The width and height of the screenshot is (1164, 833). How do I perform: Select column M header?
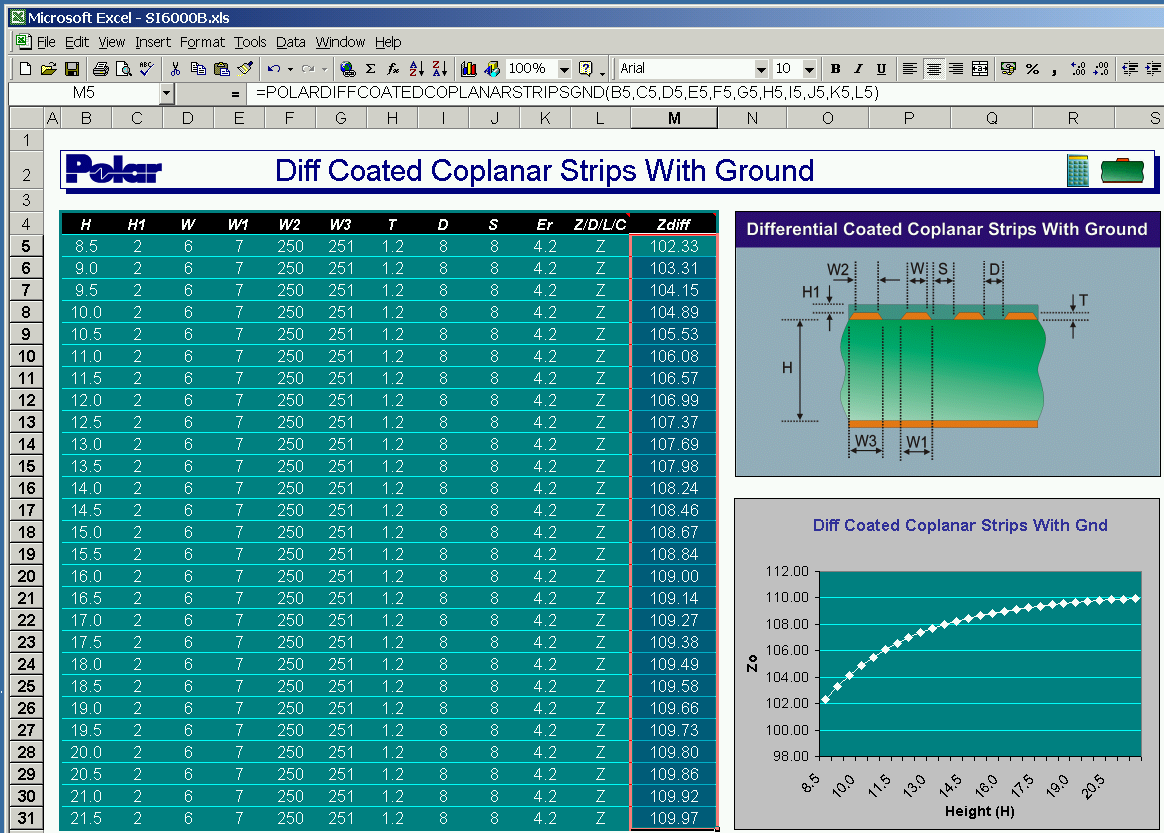674,118
